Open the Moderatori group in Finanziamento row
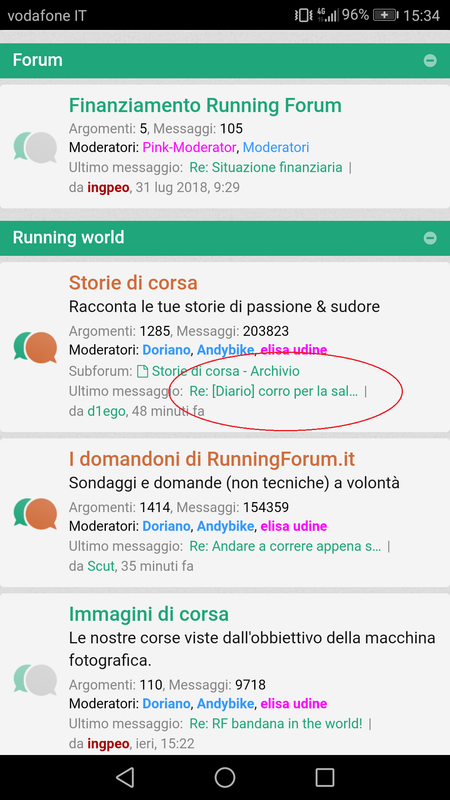 [276, 147]
